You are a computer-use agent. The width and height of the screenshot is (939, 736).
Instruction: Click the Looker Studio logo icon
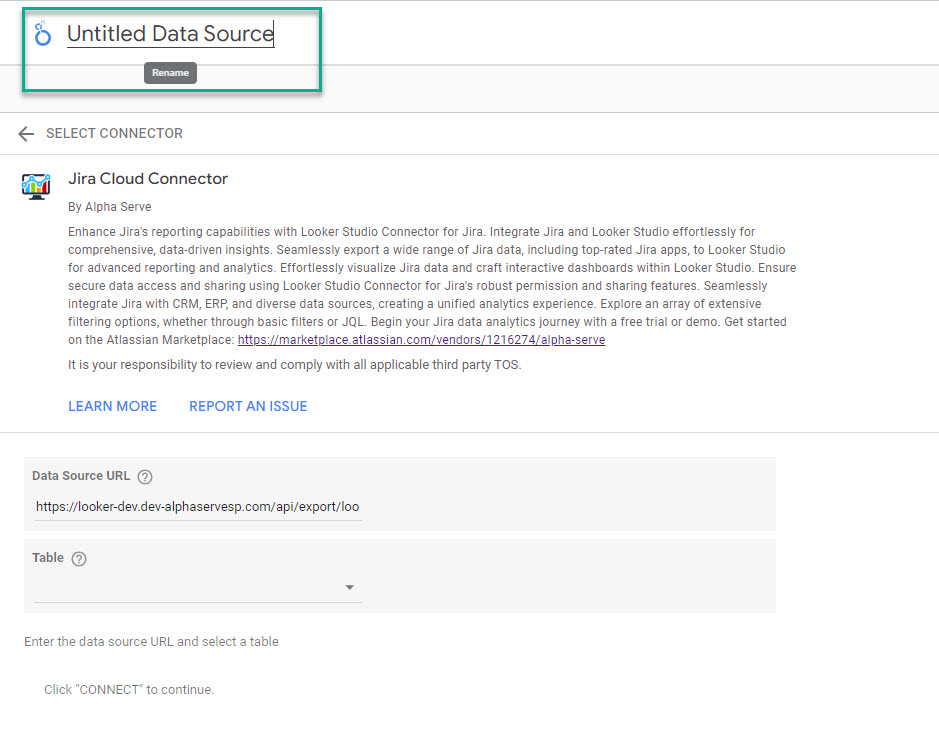(42, 35)
